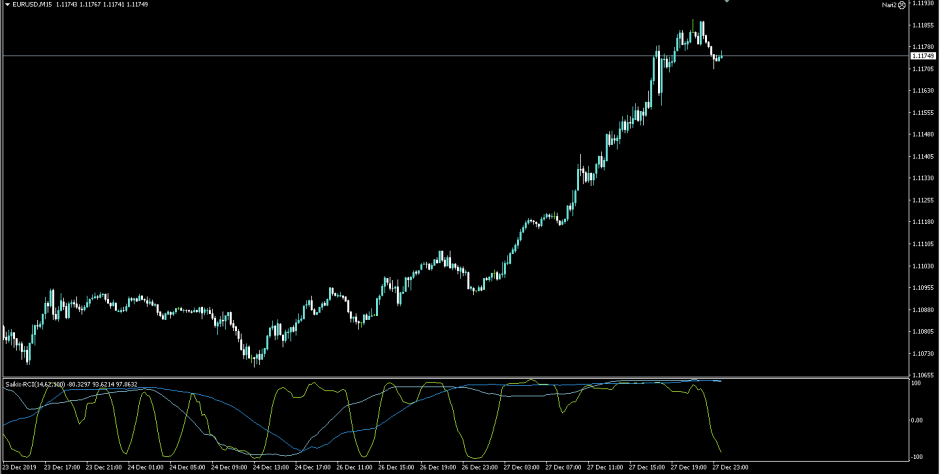Screen dimensions: 940x474
Task: Click the indicator scale value 0.00
Action: 917,420
